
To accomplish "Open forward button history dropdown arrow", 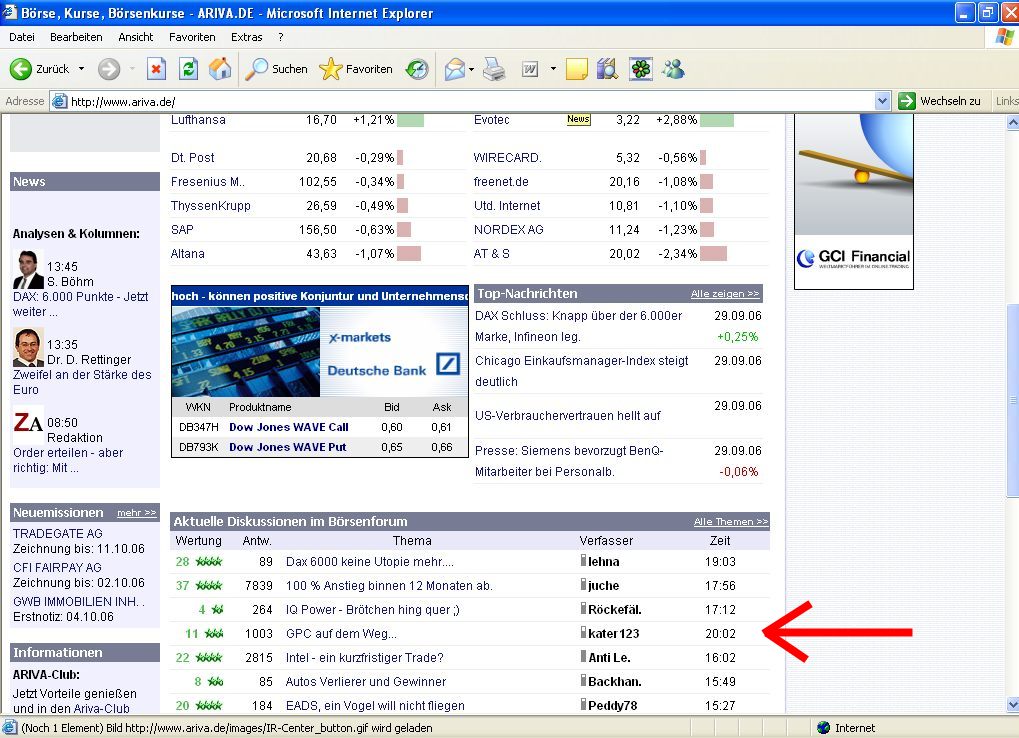I will (132, 69).
